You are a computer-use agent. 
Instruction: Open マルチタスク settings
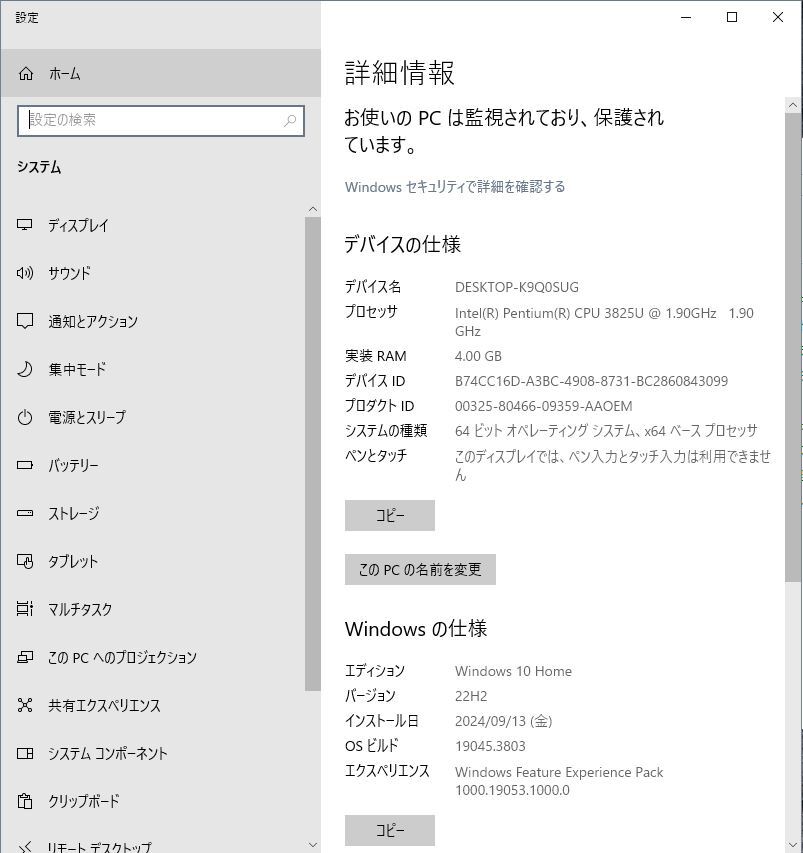point(152,609)
